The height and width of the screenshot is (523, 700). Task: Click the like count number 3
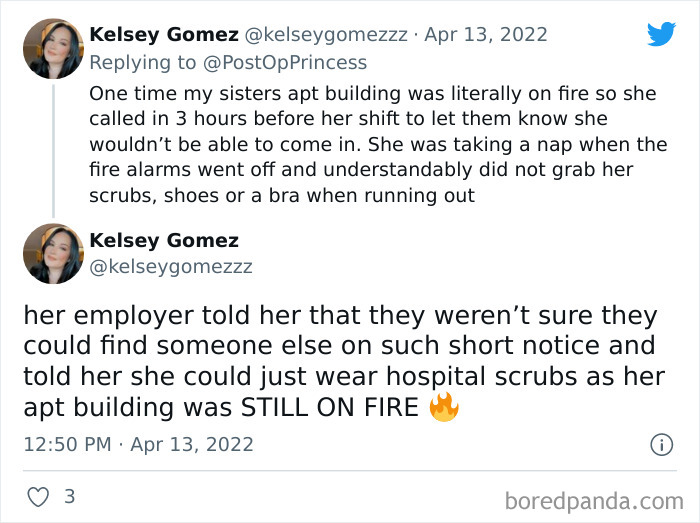[x=69, y=496]
